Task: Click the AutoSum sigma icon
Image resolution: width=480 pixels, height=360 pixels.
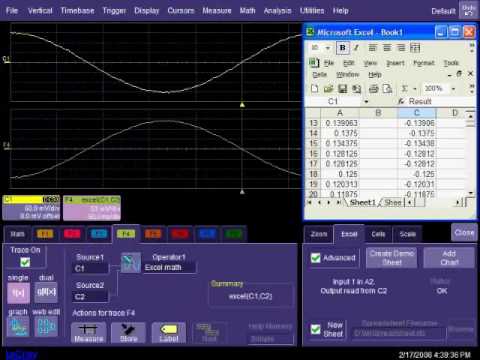Action: coord(404,89)
